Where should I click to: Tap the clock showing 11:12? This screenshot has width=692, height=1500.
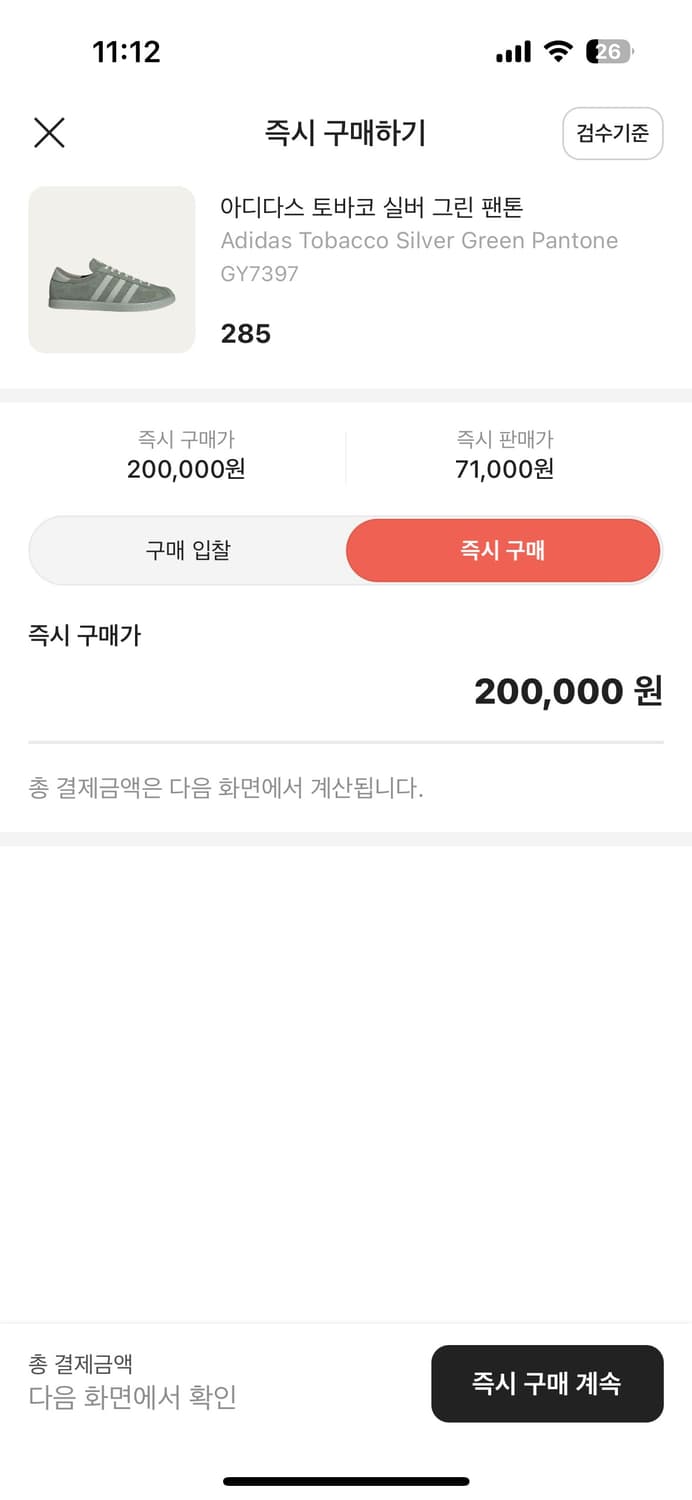125,51
